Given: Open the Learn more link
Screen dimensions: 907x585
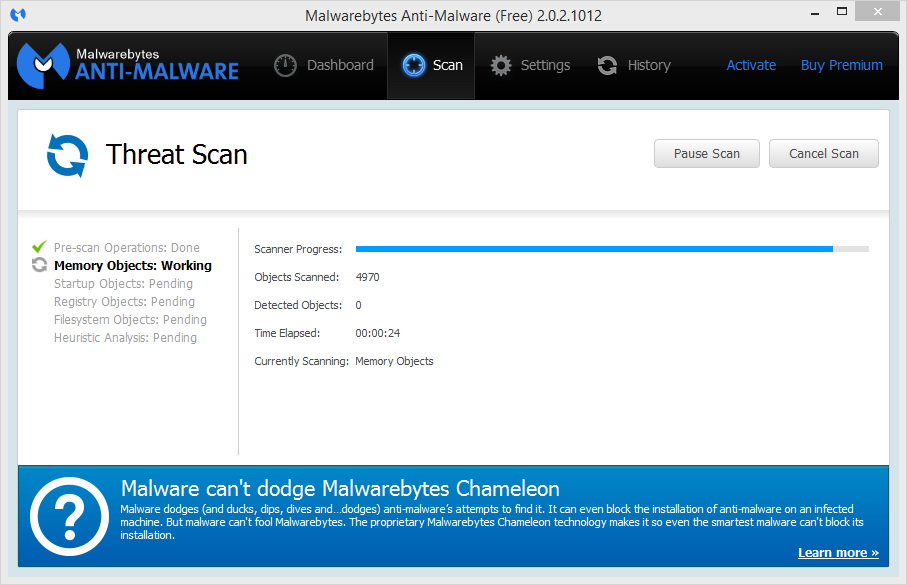Looking at the screenshot, I should (838, 553).
